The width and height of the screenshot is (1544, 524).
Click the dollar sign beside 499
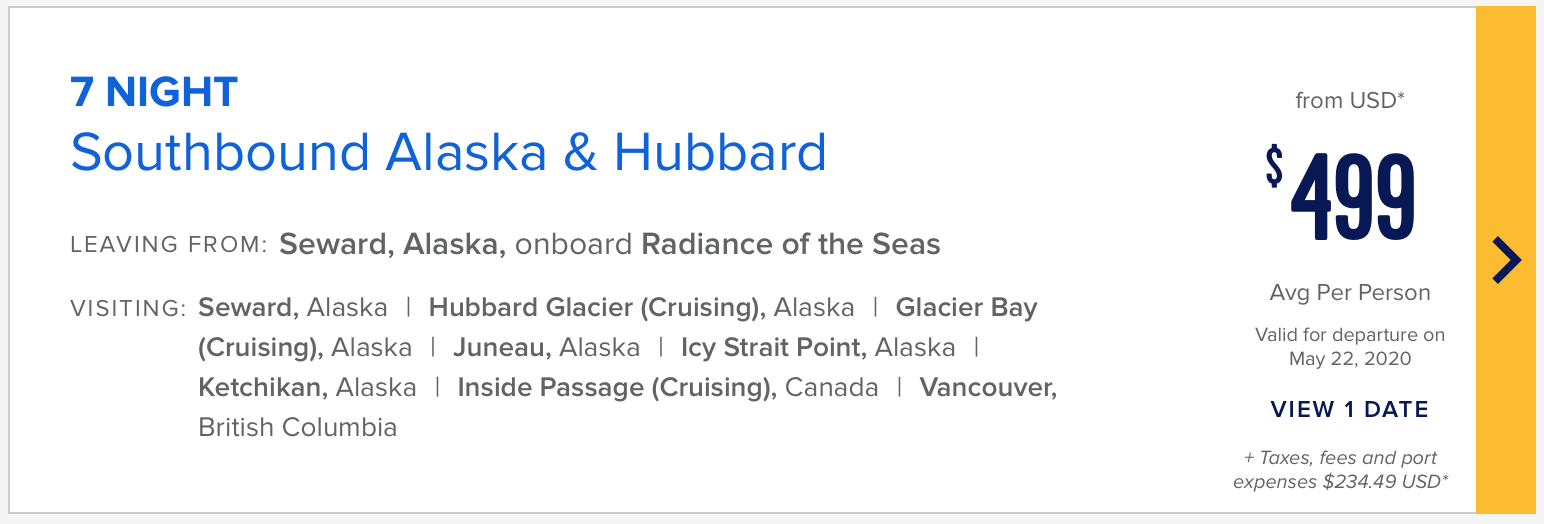[x=1274, y=165]
